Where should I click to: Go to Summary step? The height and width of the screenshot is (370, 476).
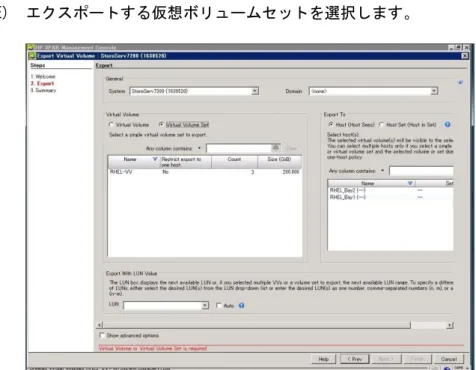pyautogui.click(x=43, y=90)
